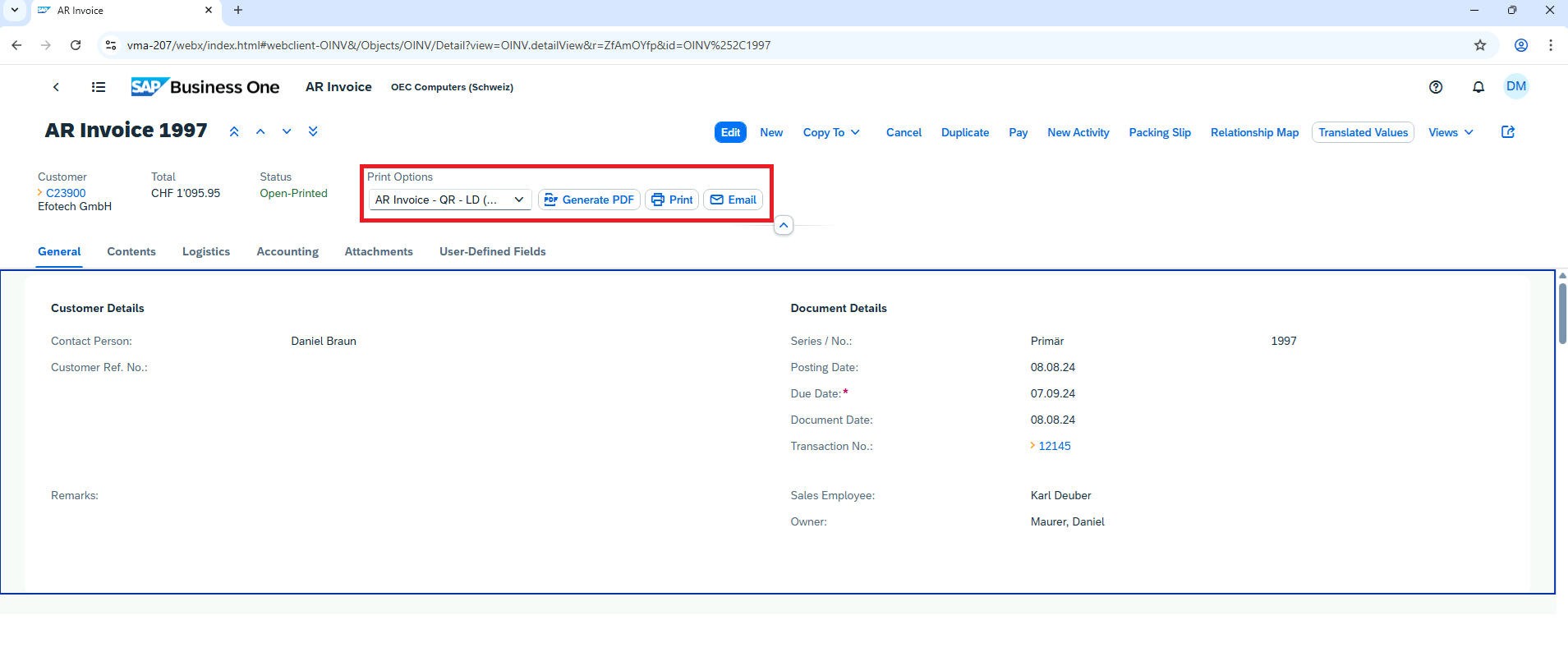Collapse the header section chevron
This screenshot has width=1568, height=652.
[x=784, y=225]
